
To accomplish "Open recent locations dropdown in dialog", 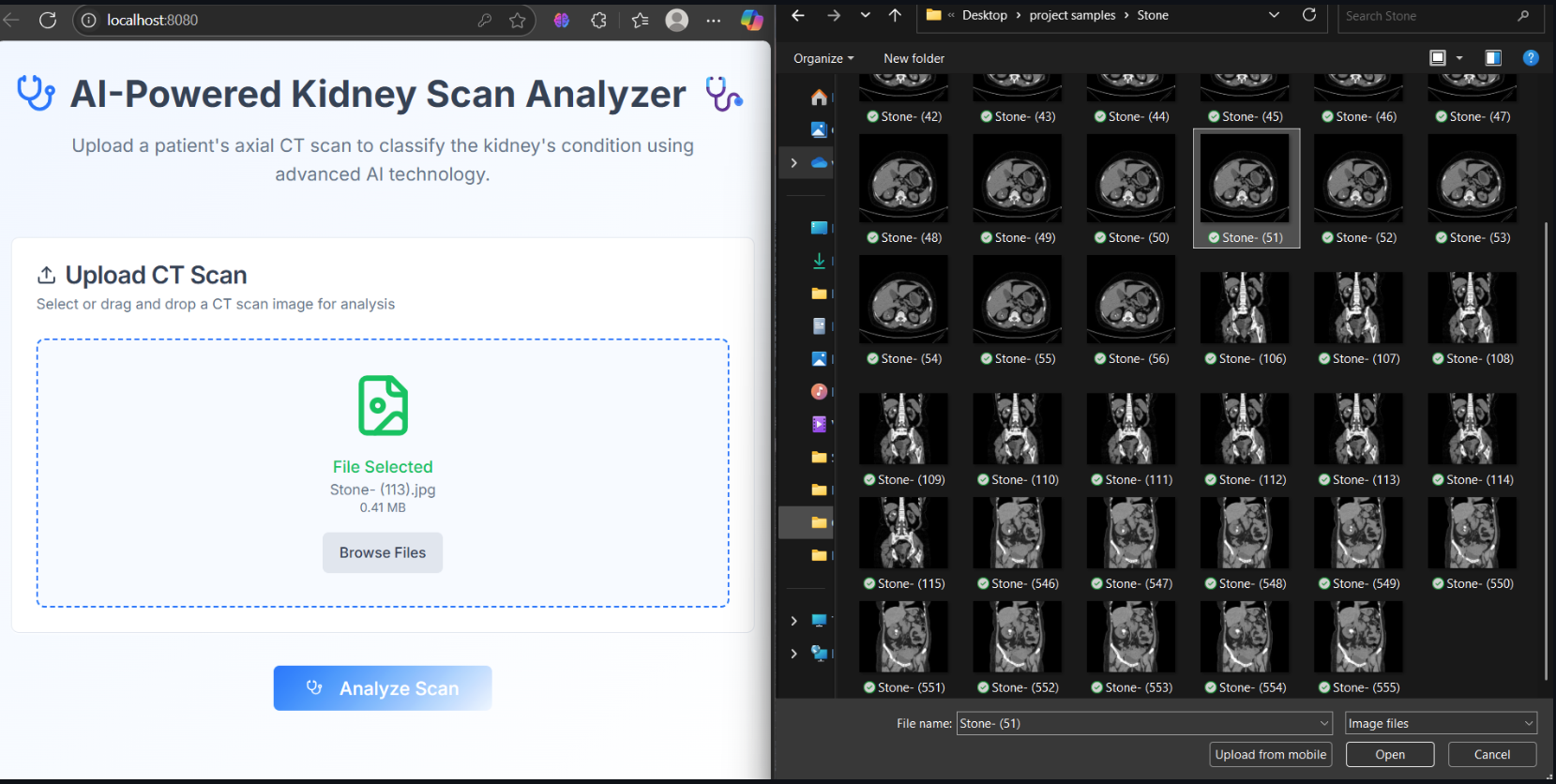I will click(x=865, y=15).
